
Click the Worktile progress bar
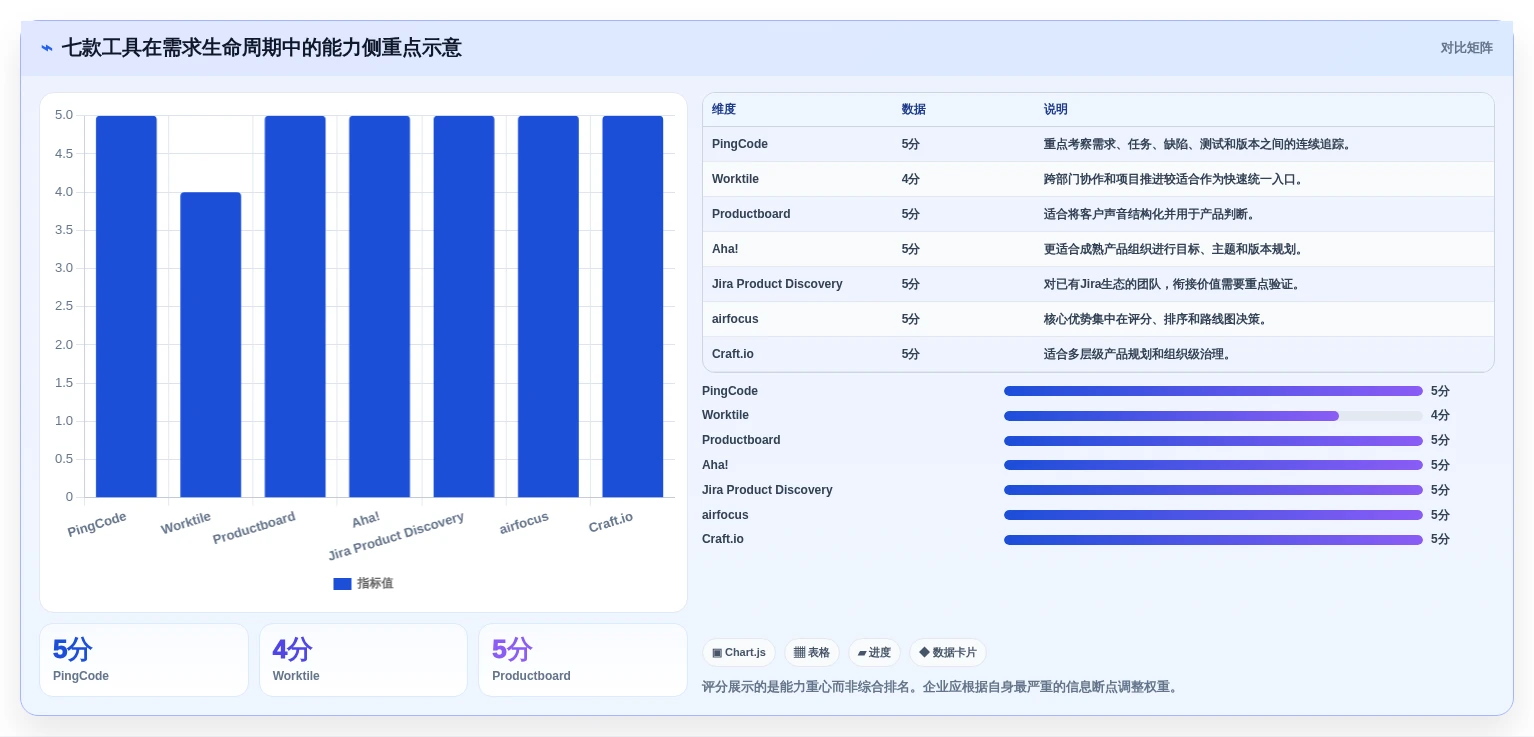point(1213,416)
